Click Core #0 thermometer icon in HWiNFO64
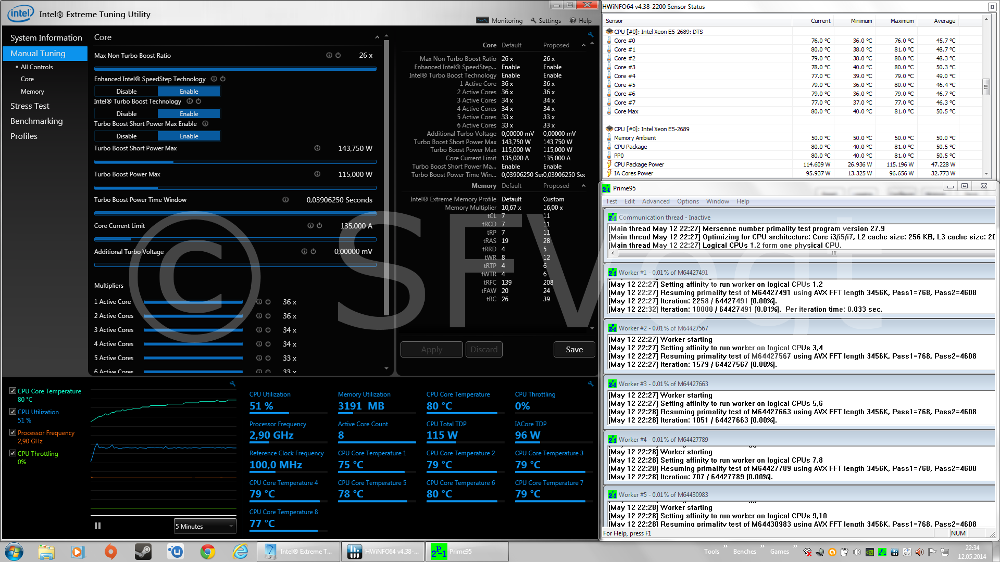 (x=609, y=40)
